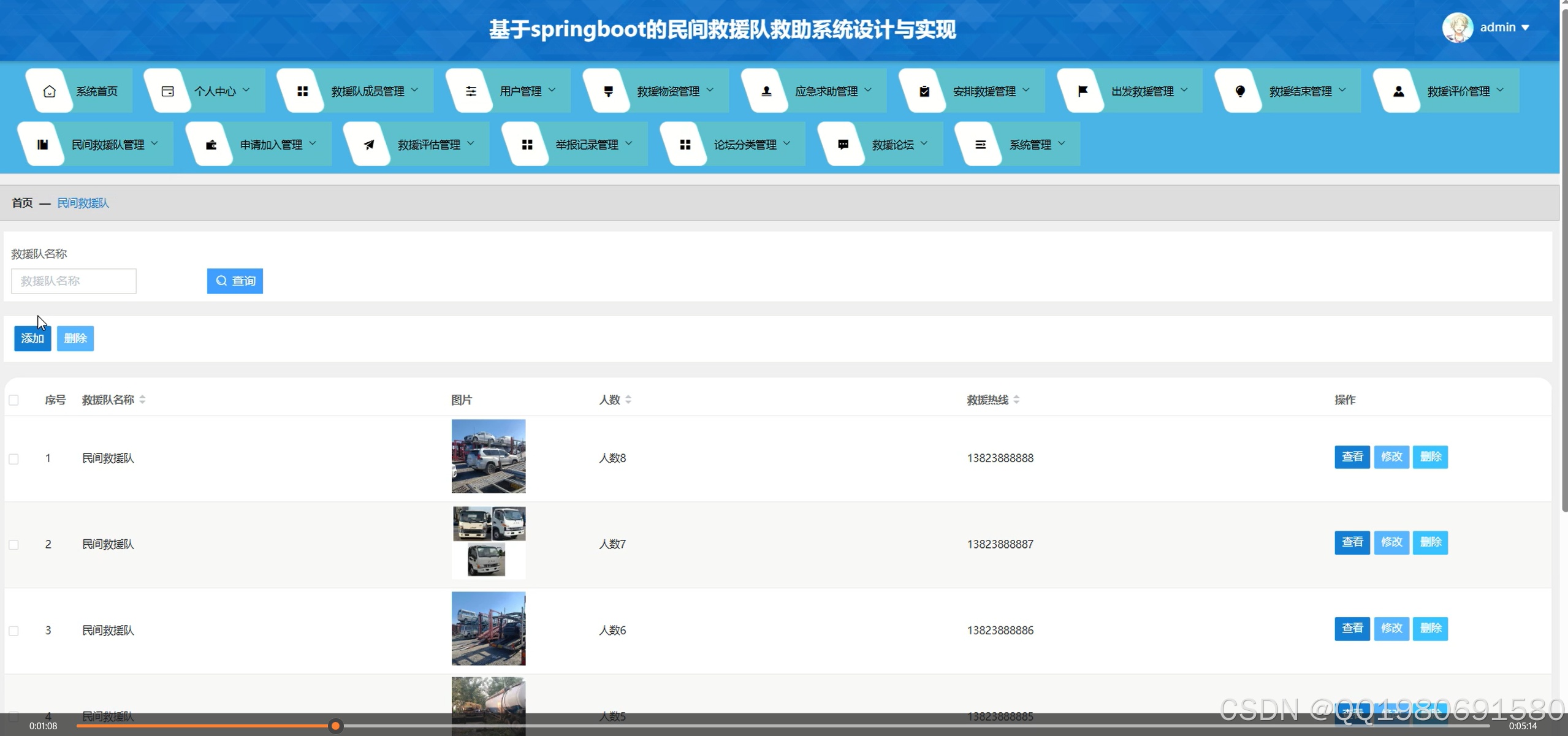The image size is (1568, 736).
Task: Open the 举报记录管理 menu
Action: [587, 145]
